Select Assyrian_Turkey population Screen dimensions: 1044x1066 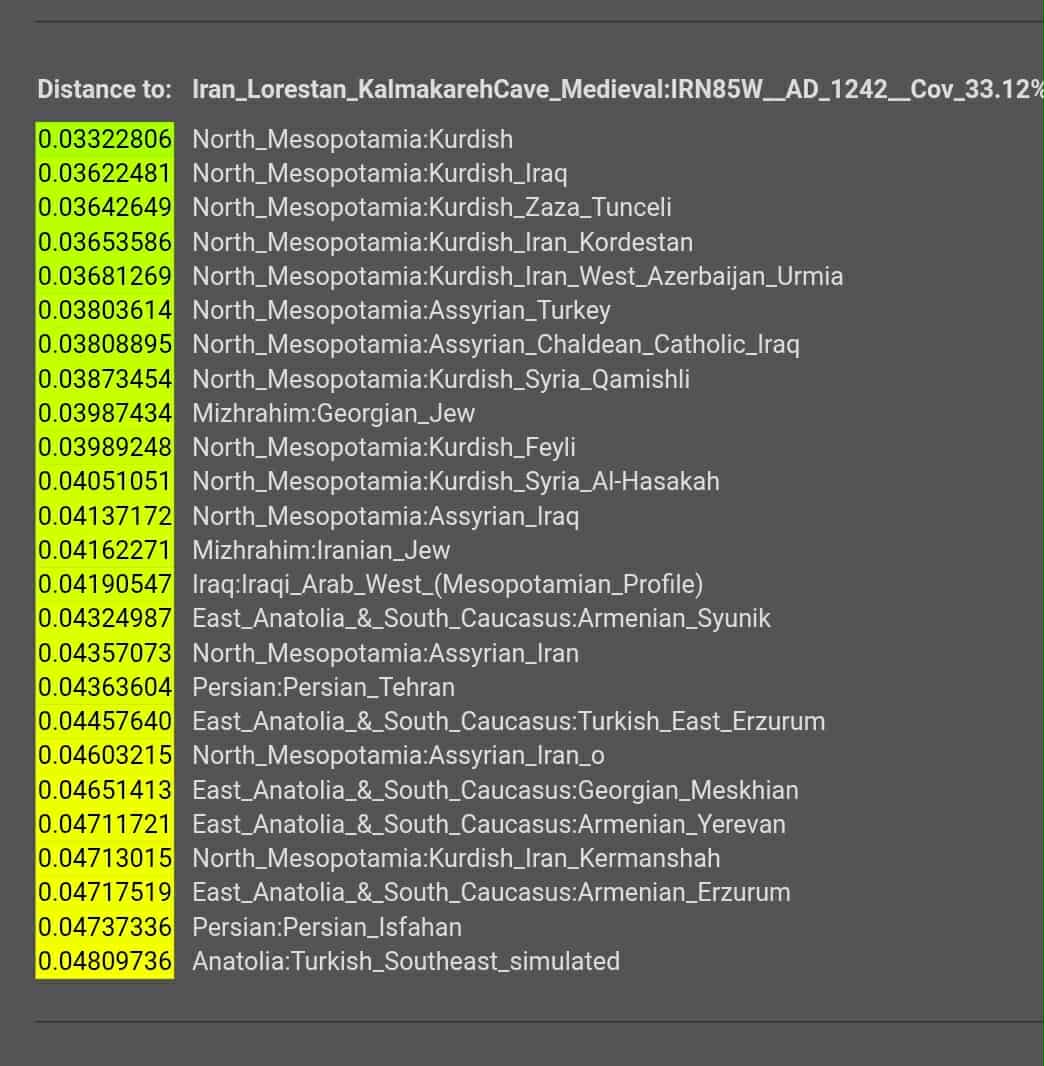(402, 310)
